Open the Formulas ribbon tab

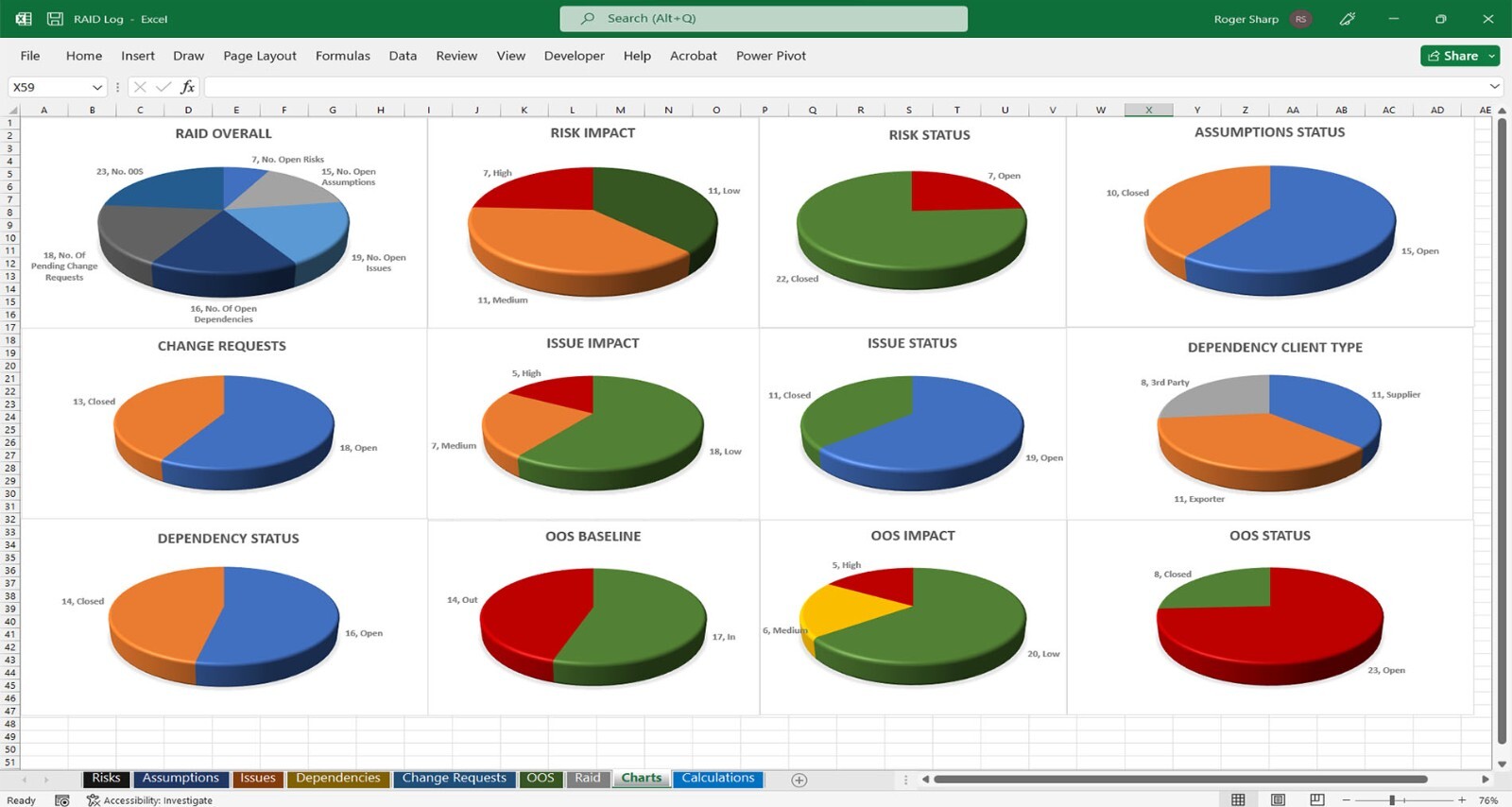pyautogui.click(x=343, y=56)
